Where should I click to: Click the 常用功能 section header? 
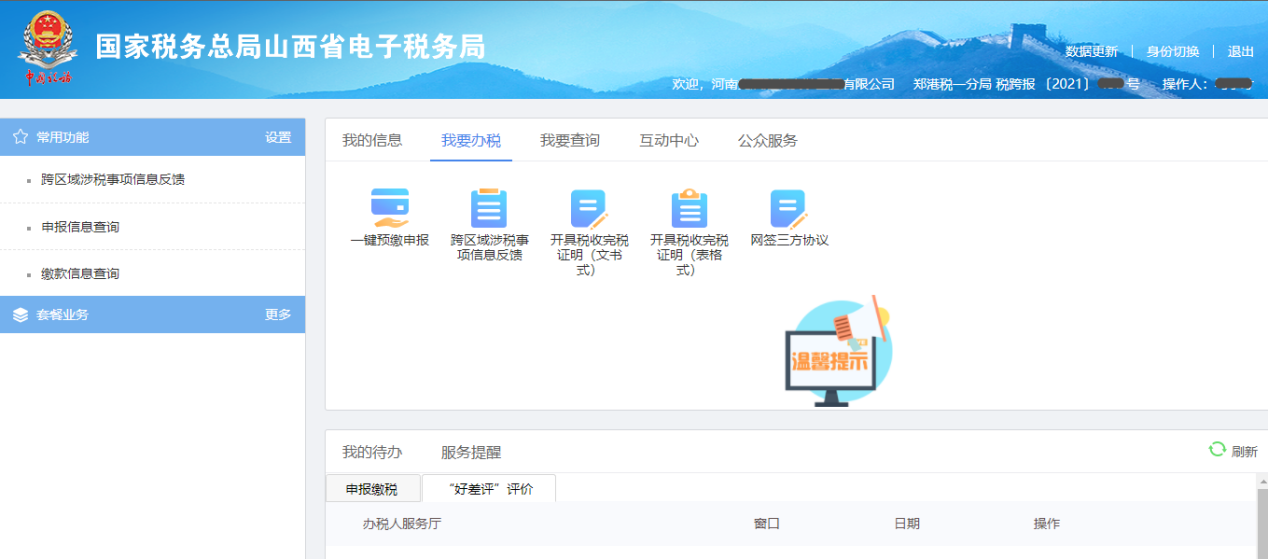(152, 137)
